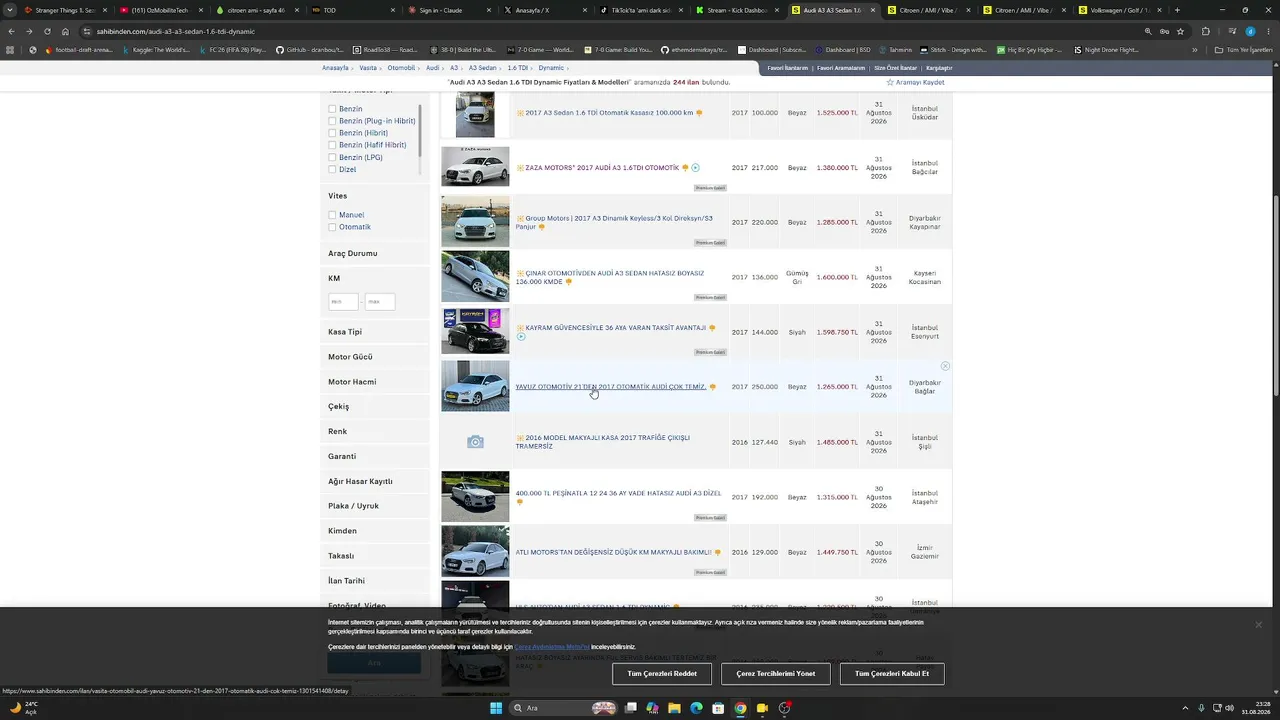Open the ZAZA MOTORS 2017 Audi A3 listing
Screen dimensions: 1280x720
pos(602,168)
